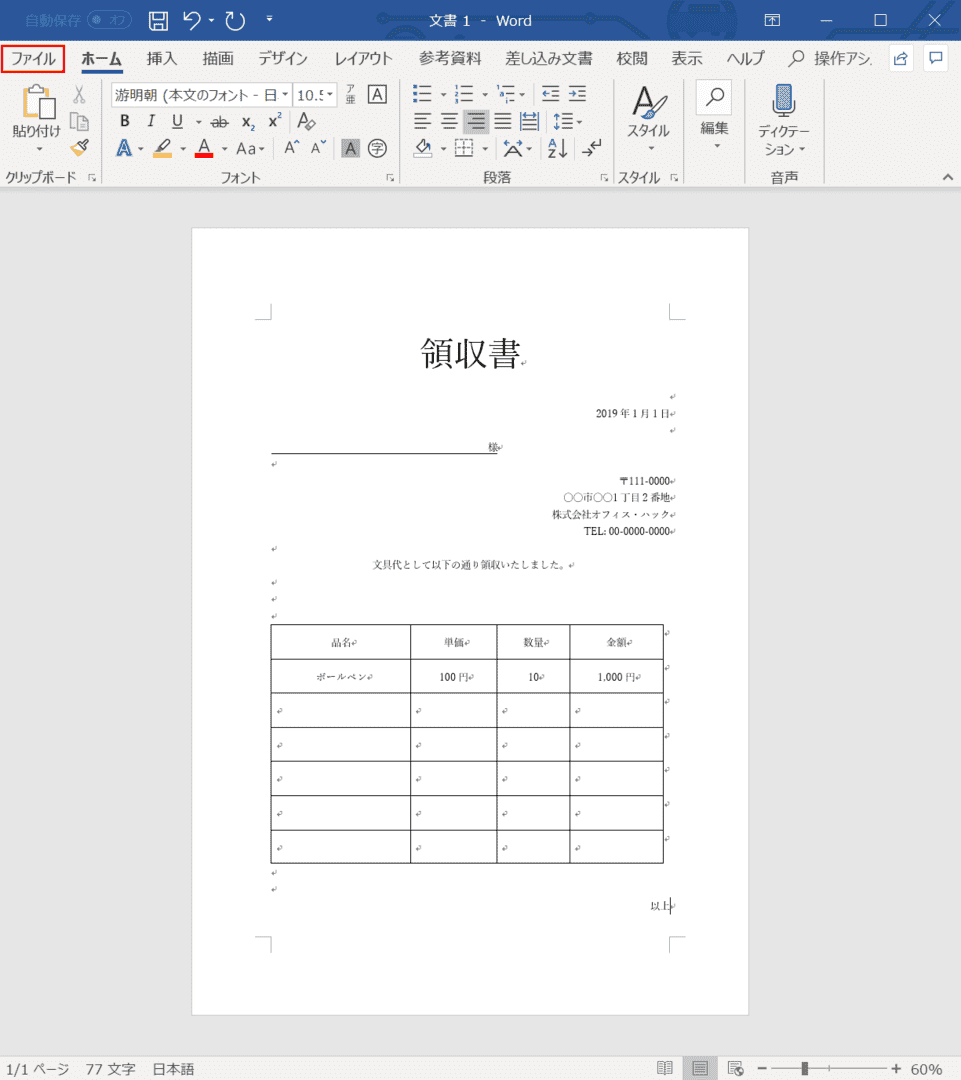This screenshot has height=1080, width=961.
Task: Justify the paragraph text
Action: tap(503, 121)
